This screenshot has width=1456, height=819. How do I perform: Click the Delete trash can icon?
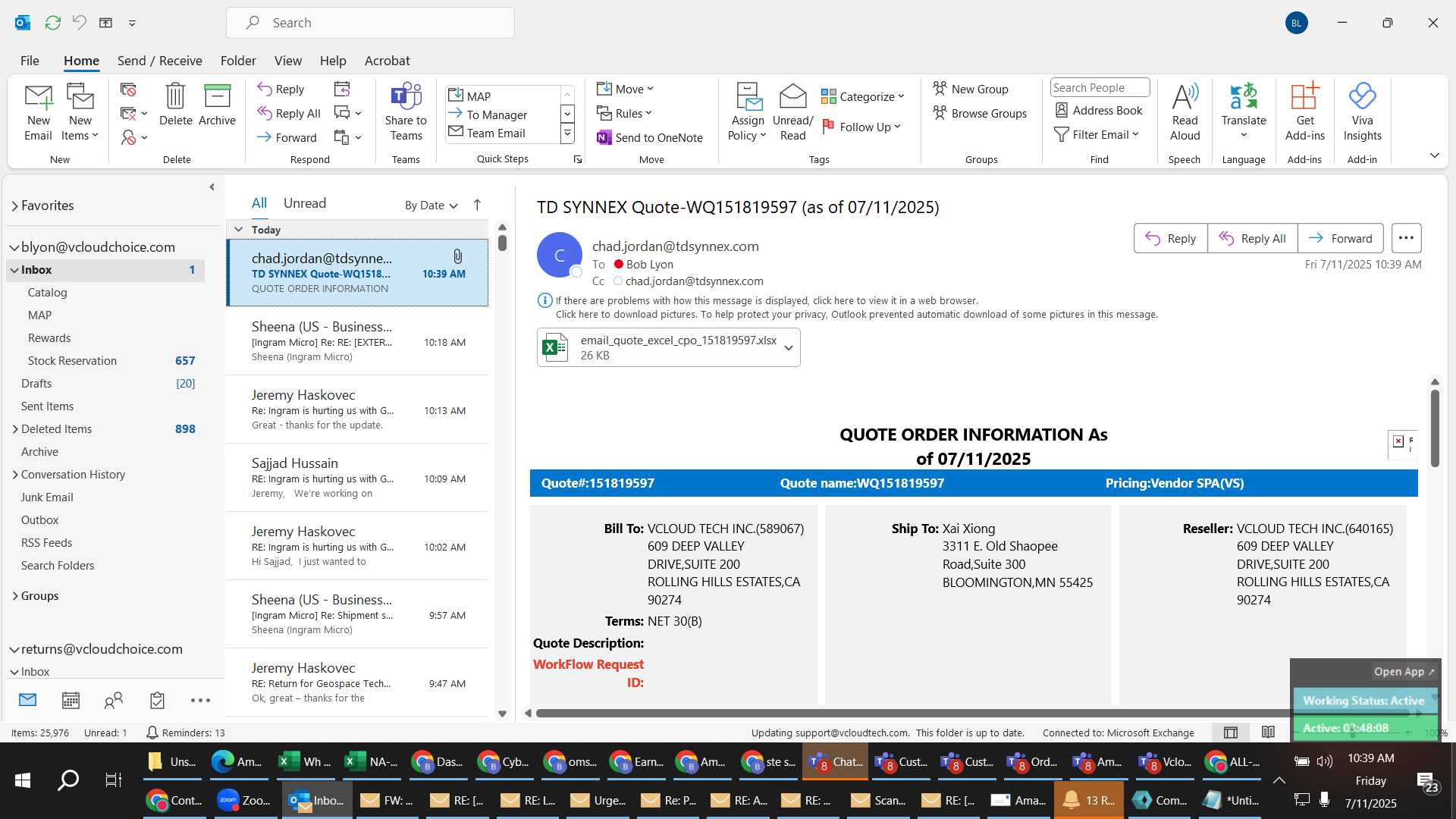[x=175, y=105]
